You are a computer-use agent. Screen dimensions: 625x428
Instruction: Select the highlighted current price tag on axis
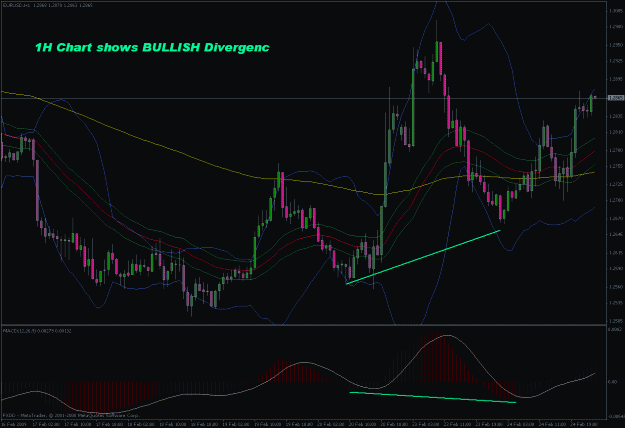click(615, 98)
